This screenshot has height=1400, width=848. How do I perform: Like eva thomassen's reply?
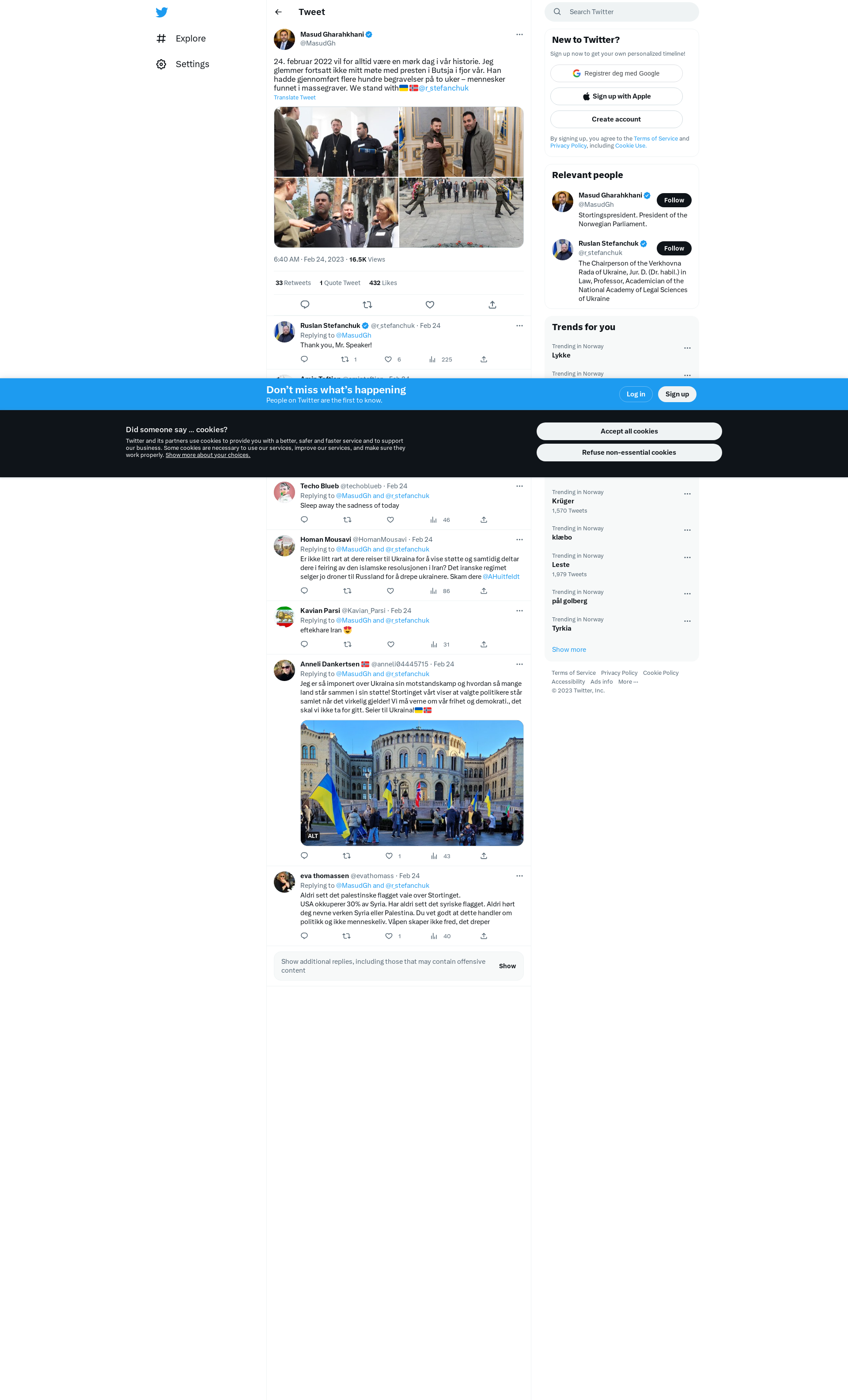click(389, 936)
